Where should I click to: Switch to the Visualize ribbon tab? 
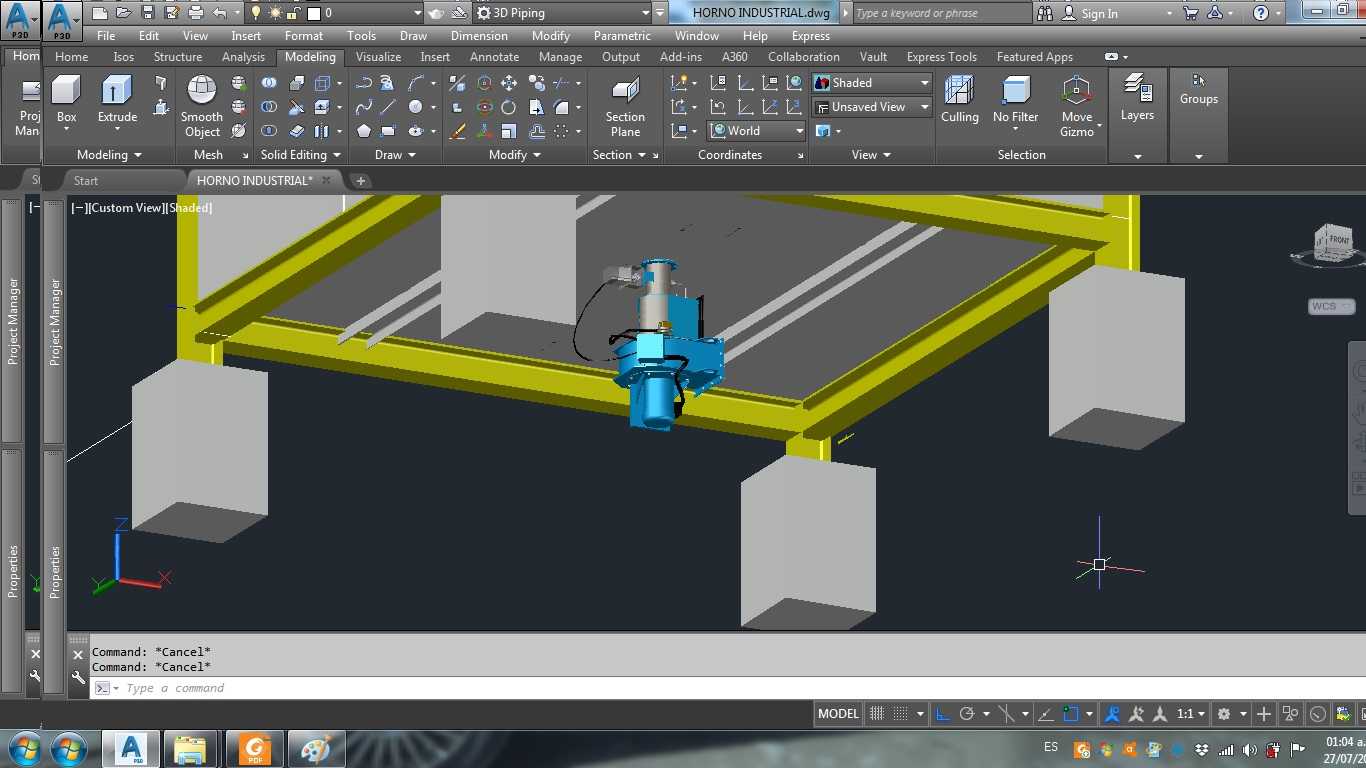378,57
